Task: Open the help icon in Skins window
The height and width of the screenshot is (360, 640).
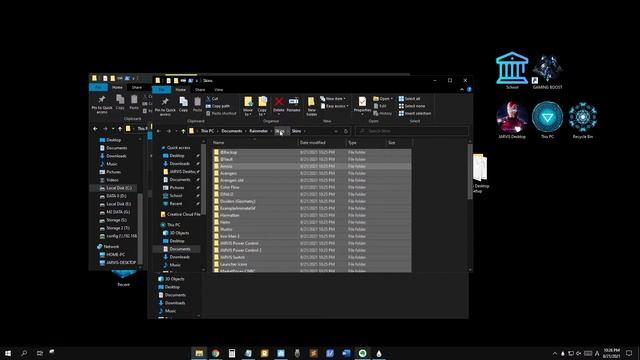Action: [469, 89]
